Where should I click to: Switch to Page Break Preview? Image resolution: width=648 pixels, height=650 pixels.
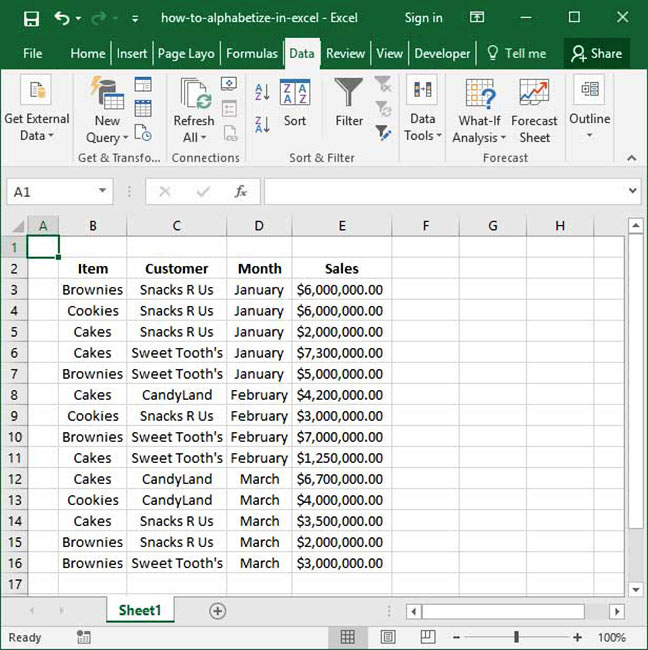tap(427, 637)
